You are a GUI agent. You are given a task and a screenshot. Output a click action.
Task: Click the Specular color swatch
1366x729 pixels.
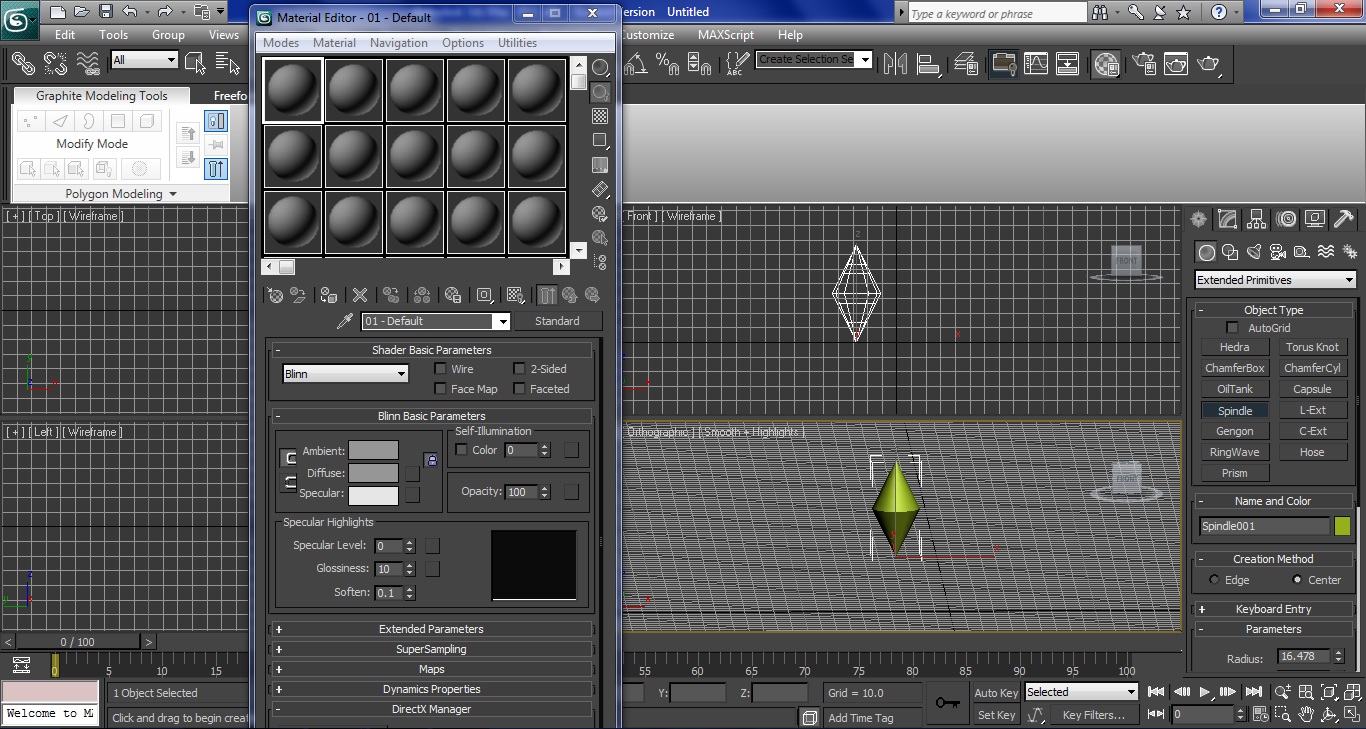point(374,494)
